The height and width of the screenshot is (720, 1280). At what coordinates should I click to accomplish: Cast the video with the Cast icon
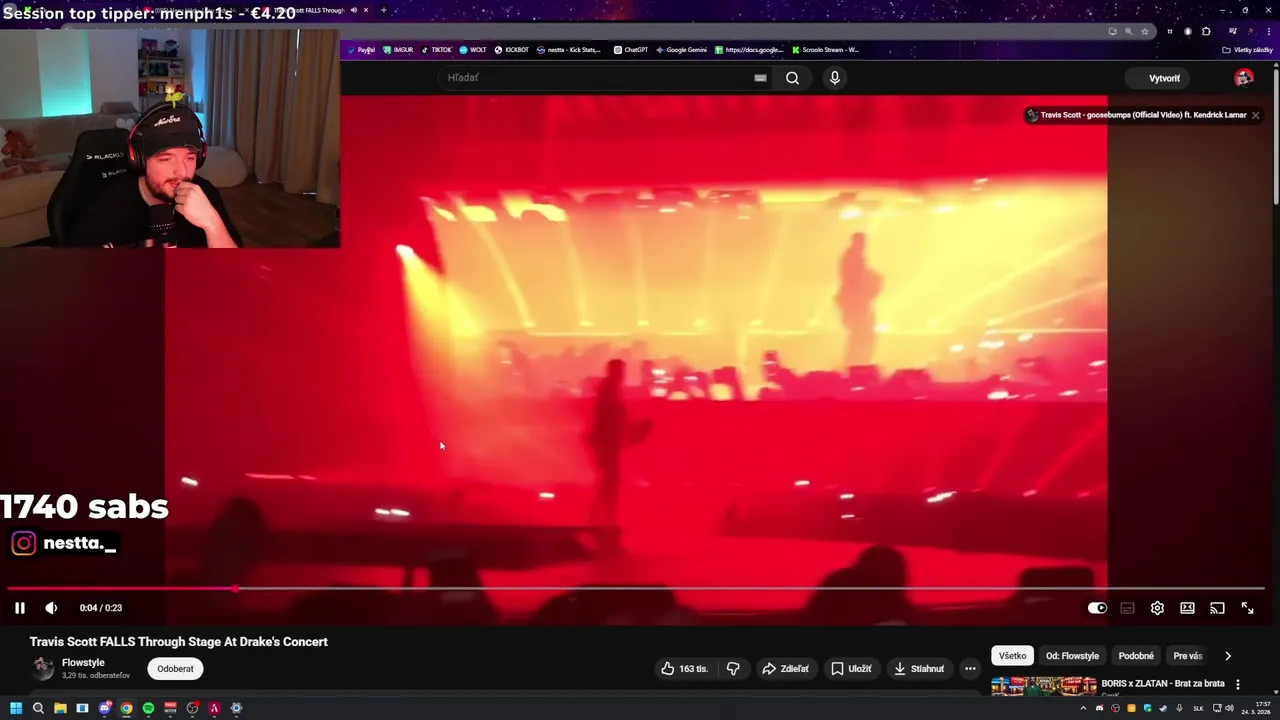click(x=1217, y=608)
